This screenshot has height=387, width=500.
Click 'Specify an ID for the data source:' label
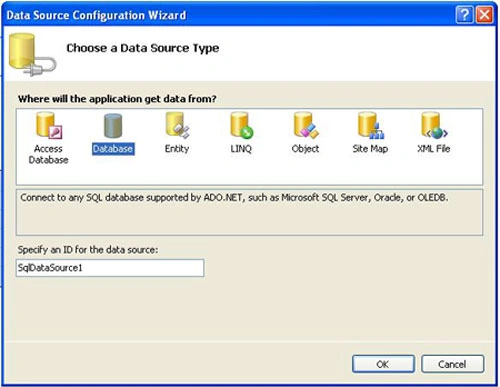tap(88, 250)
